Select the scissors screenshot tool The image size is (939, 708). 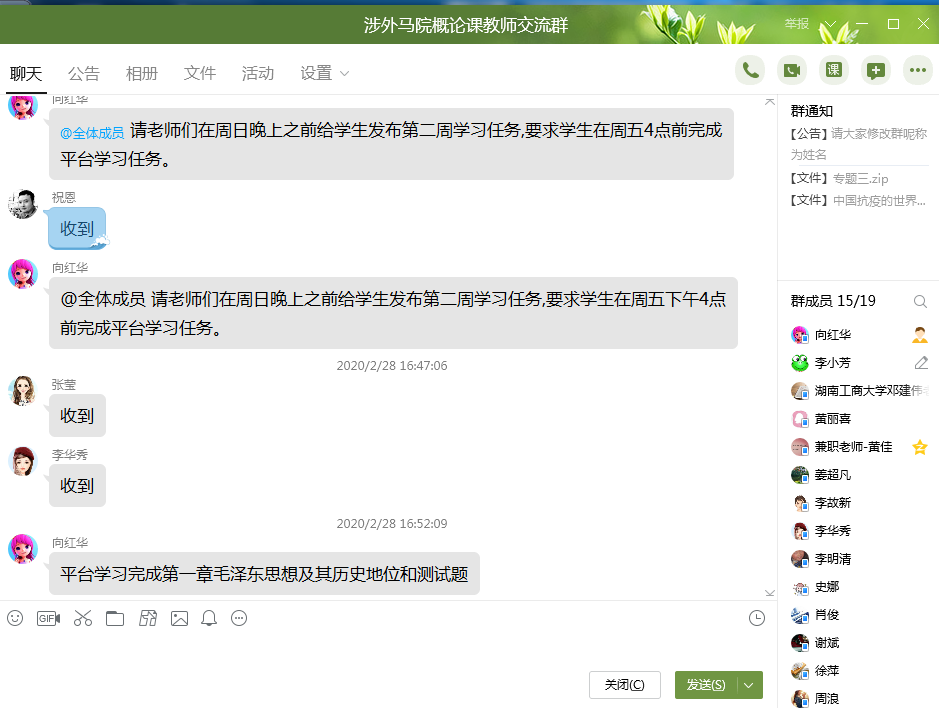(x=82, y=618)
